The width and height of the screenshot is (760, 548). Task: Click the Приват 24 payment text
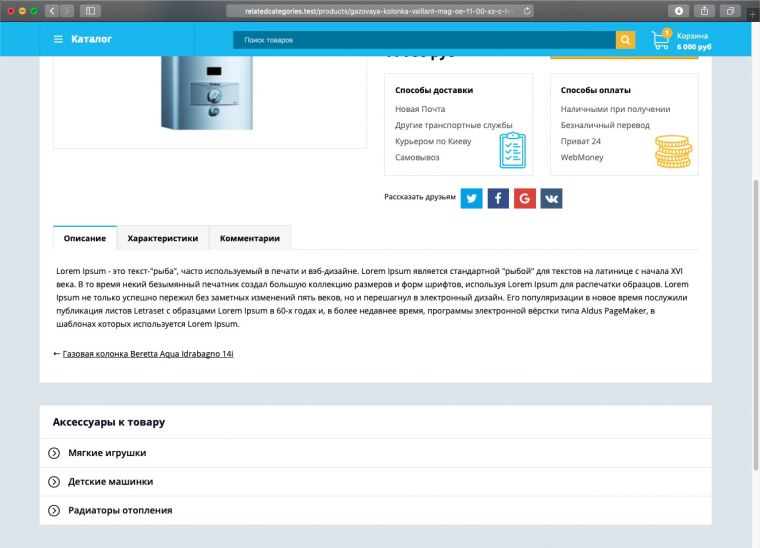click(581, 141)
